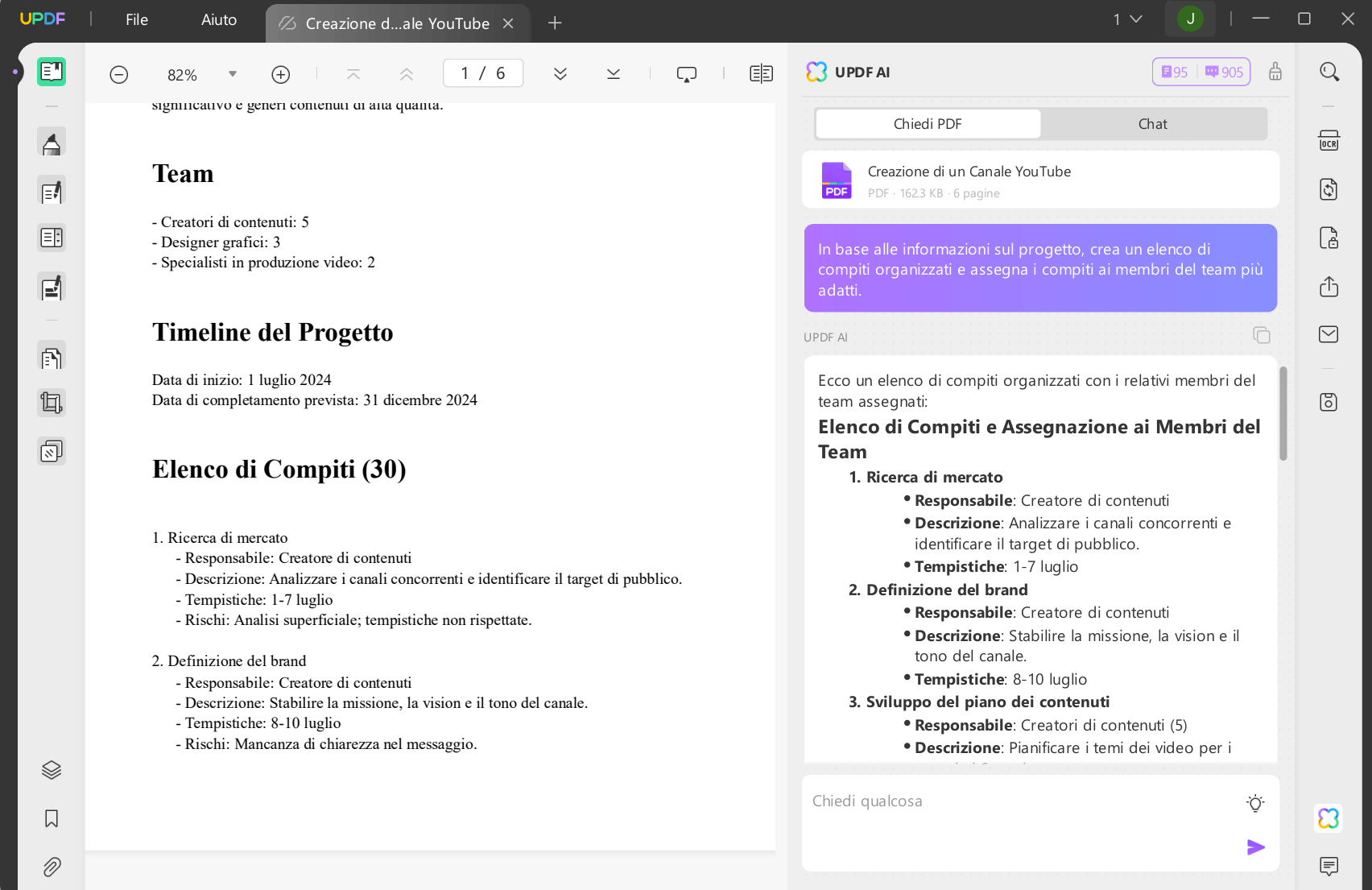Click the AI lock icon in header
Viewport: 1372px width, 890px height.
pyautogui.click(x=1275, y=72)
